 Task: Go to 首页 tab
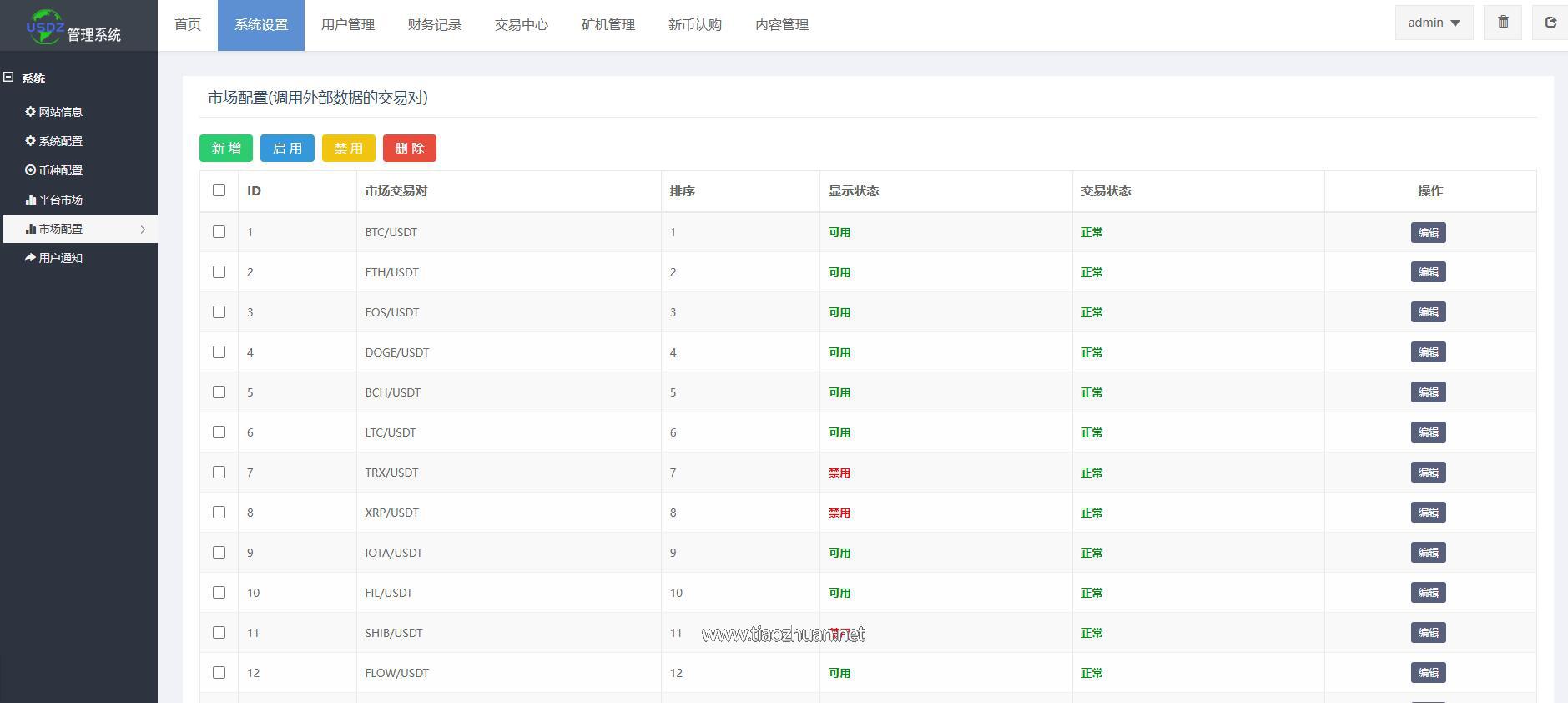tap(188, 25)
